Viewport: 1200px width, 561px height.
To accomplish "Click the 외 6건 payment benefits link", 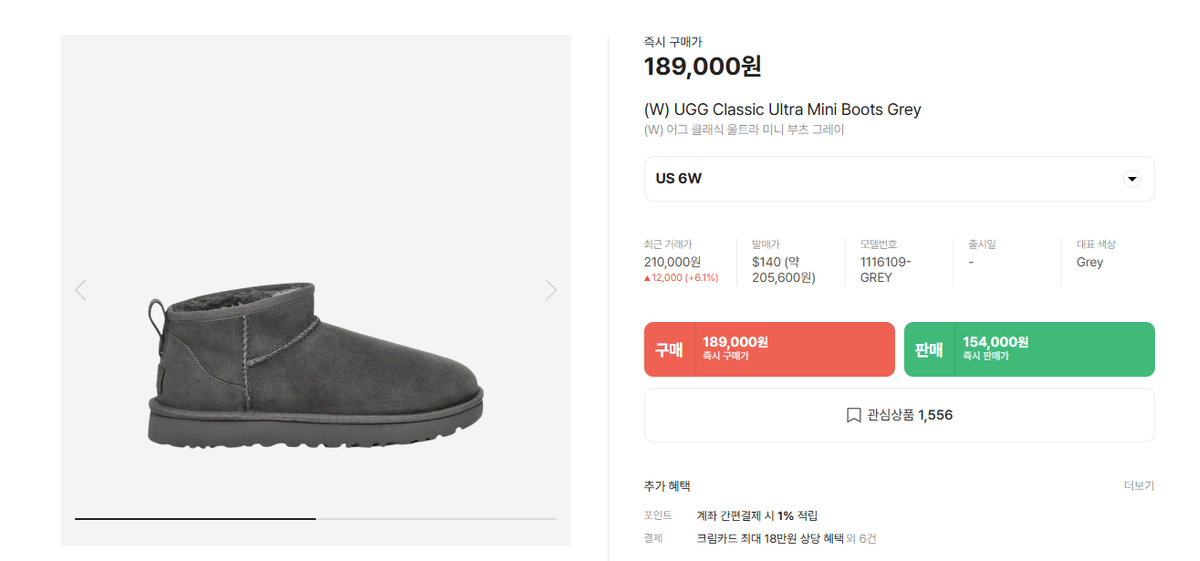I will click(x=861, y=538).
